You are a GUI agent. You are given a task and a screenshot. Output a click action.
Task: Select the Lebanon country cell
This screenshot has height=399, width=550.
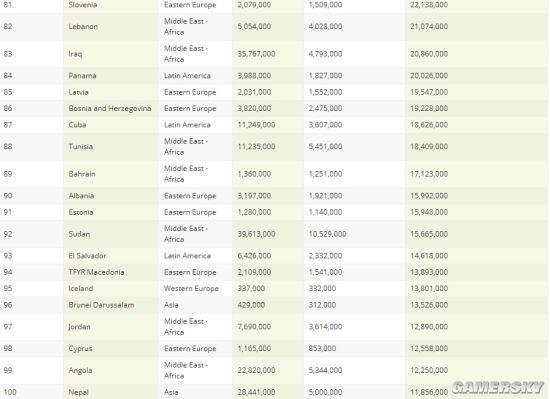pyautogui.click(x=83, y=26)
